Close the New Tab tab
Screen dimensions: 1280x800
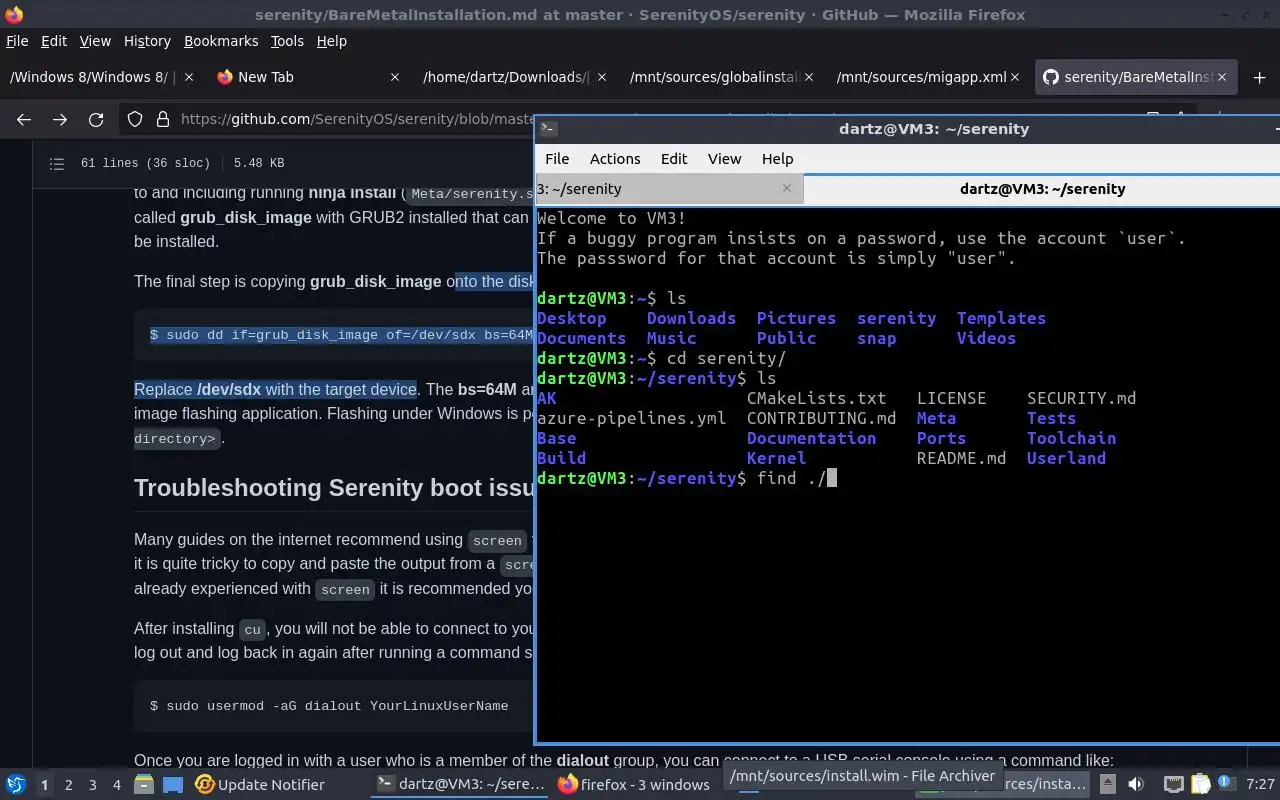(395, 77)
